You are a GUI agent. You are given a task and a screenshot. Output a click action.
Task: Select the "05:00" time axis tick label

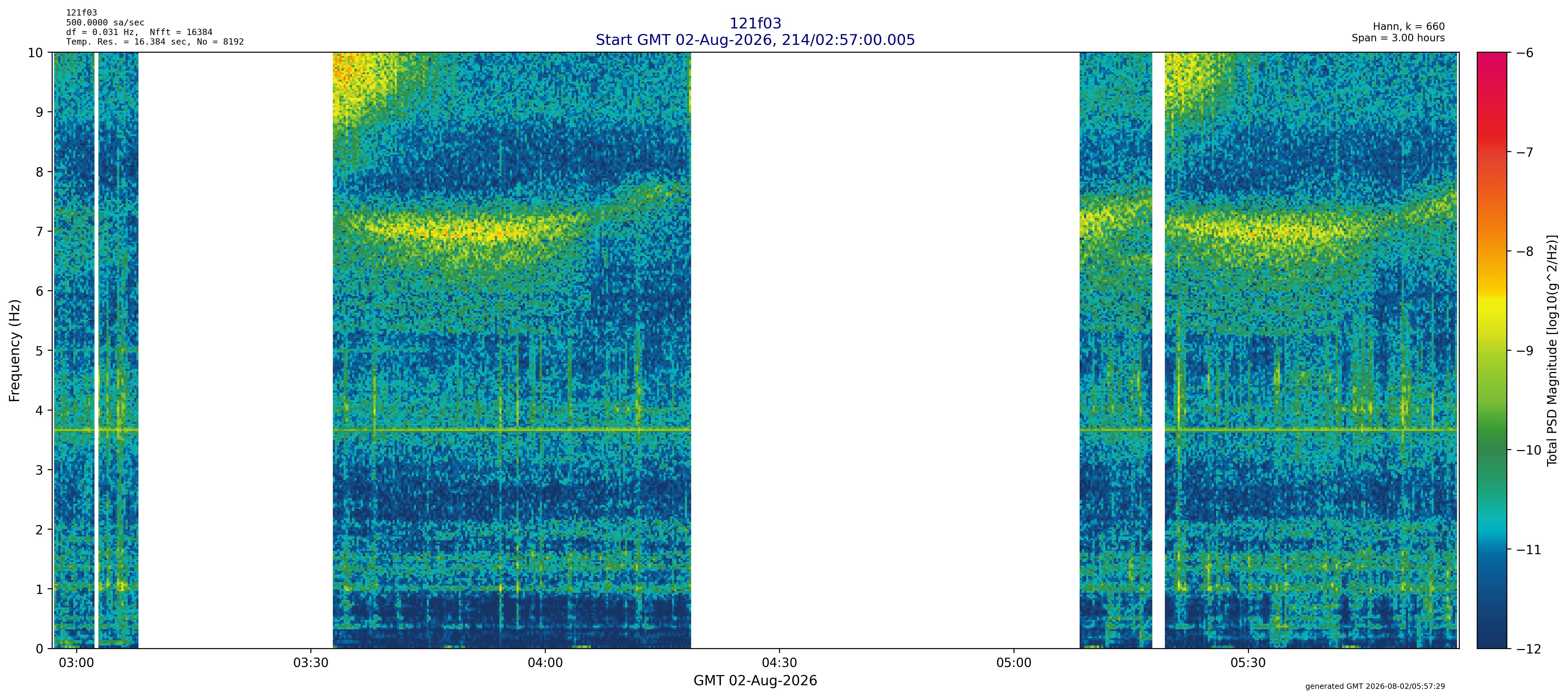(x=1014, y=662)
